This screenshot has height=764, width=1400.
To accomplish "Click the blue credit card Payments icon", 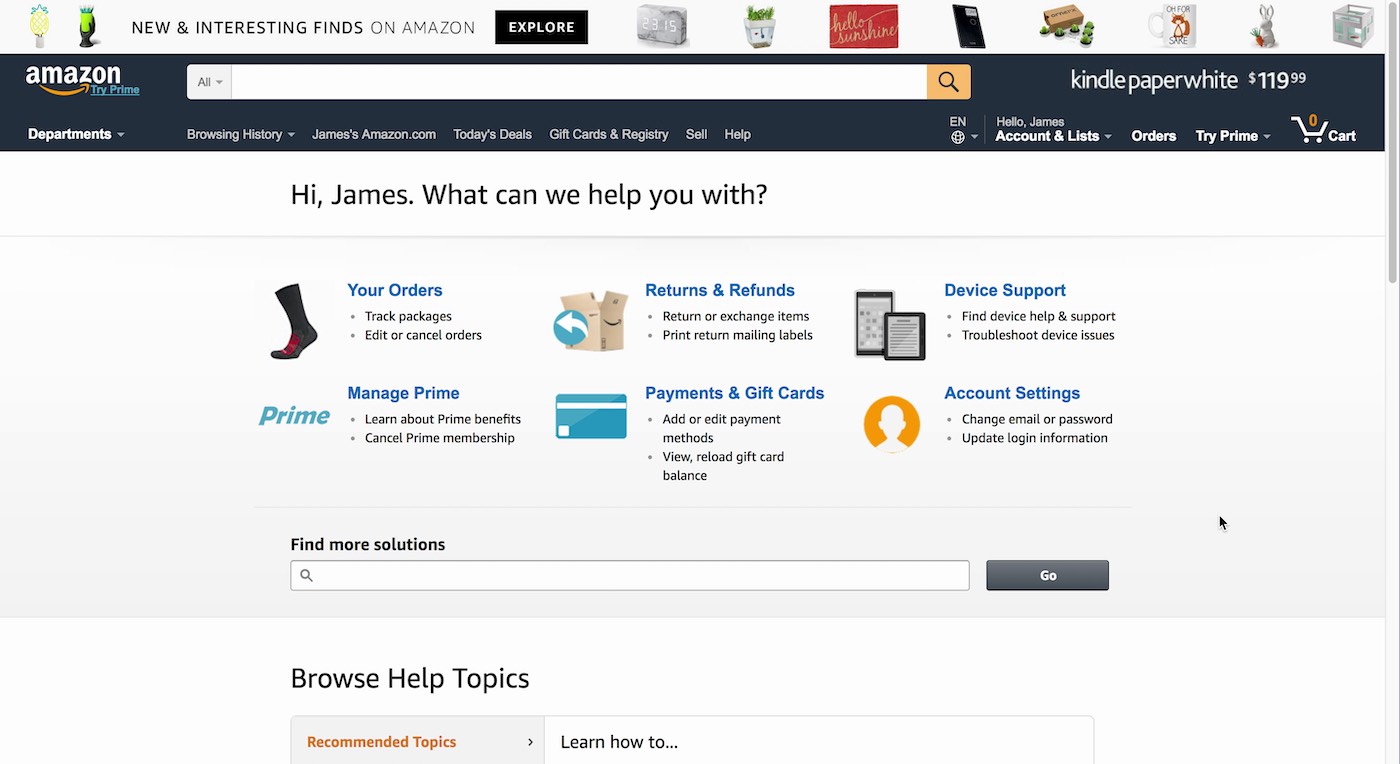I will coord(591,416).
